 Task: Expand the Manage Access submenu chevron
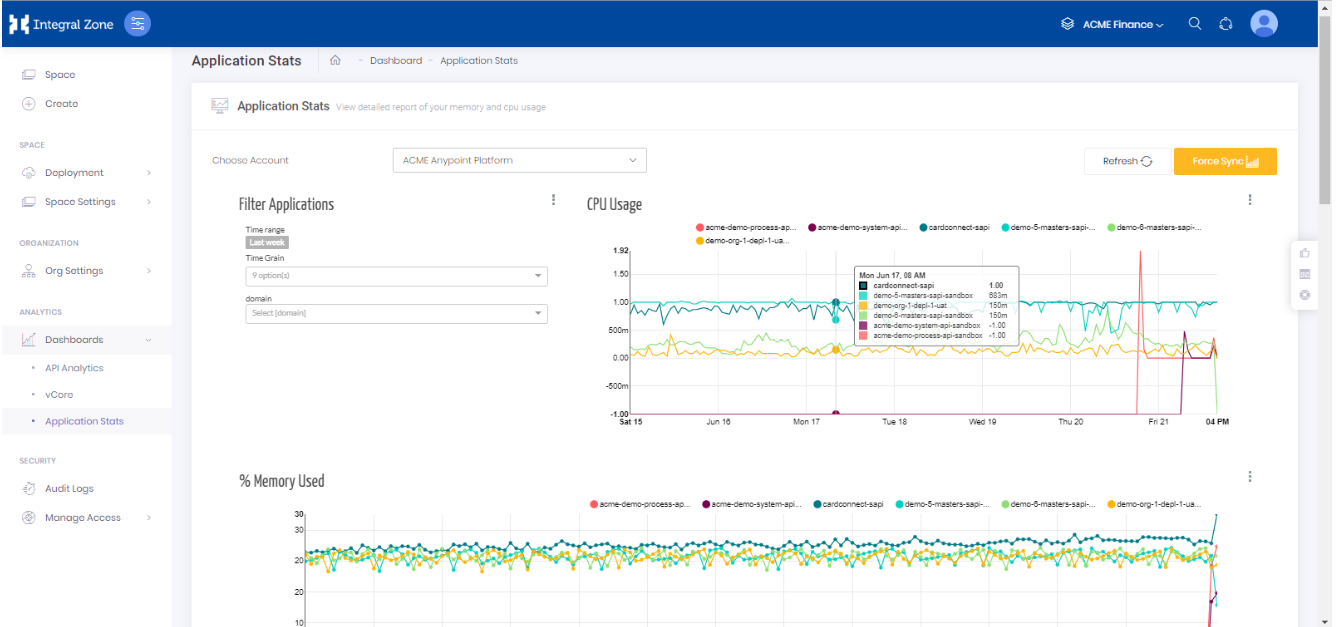coord(149,518)
